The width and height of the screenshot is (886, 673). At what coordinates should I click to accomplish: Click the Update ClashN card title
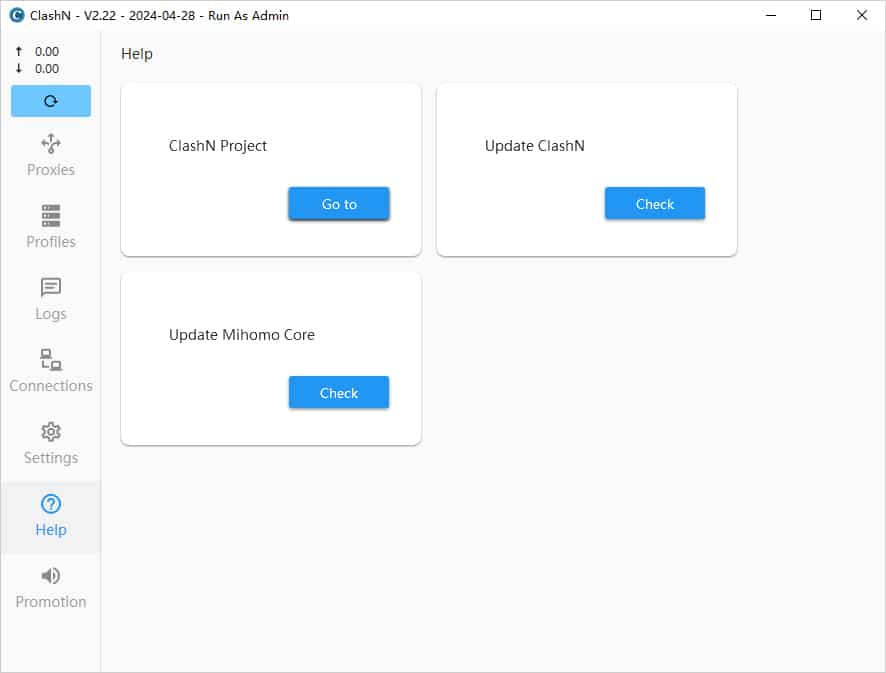tap(535, 146)
